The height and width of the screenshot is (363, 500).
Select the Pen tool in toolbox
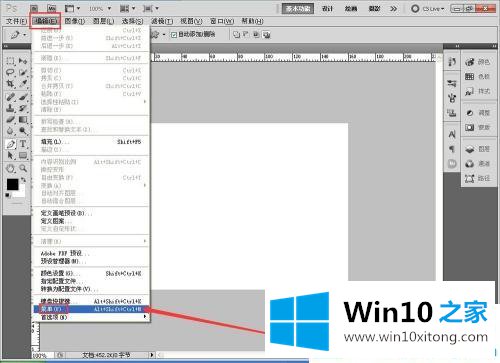pyautogui.click(x=10, y=144)
